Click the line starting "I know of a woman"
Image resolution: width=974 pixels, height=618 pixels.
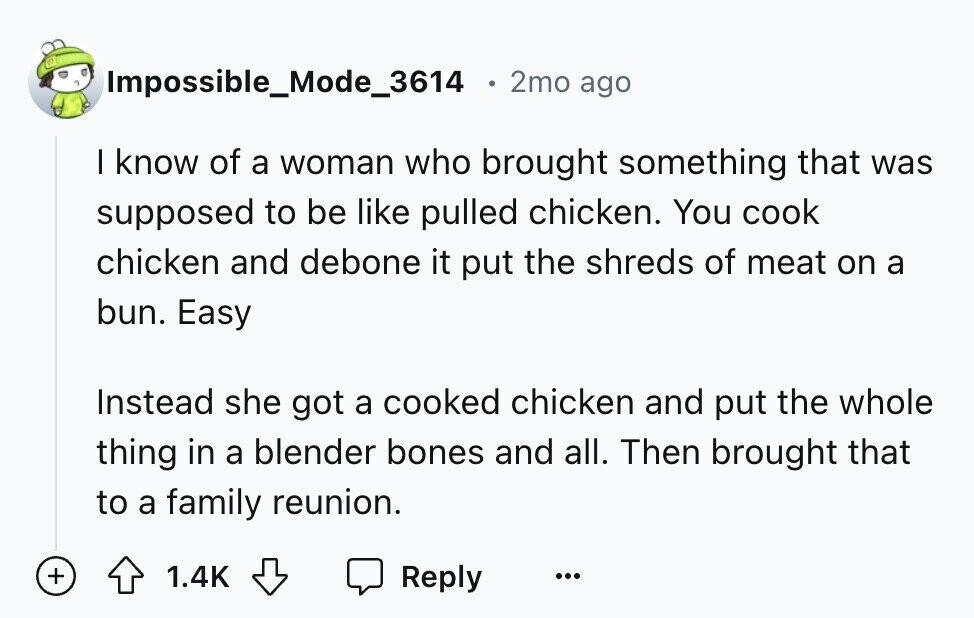coord(514,163)
